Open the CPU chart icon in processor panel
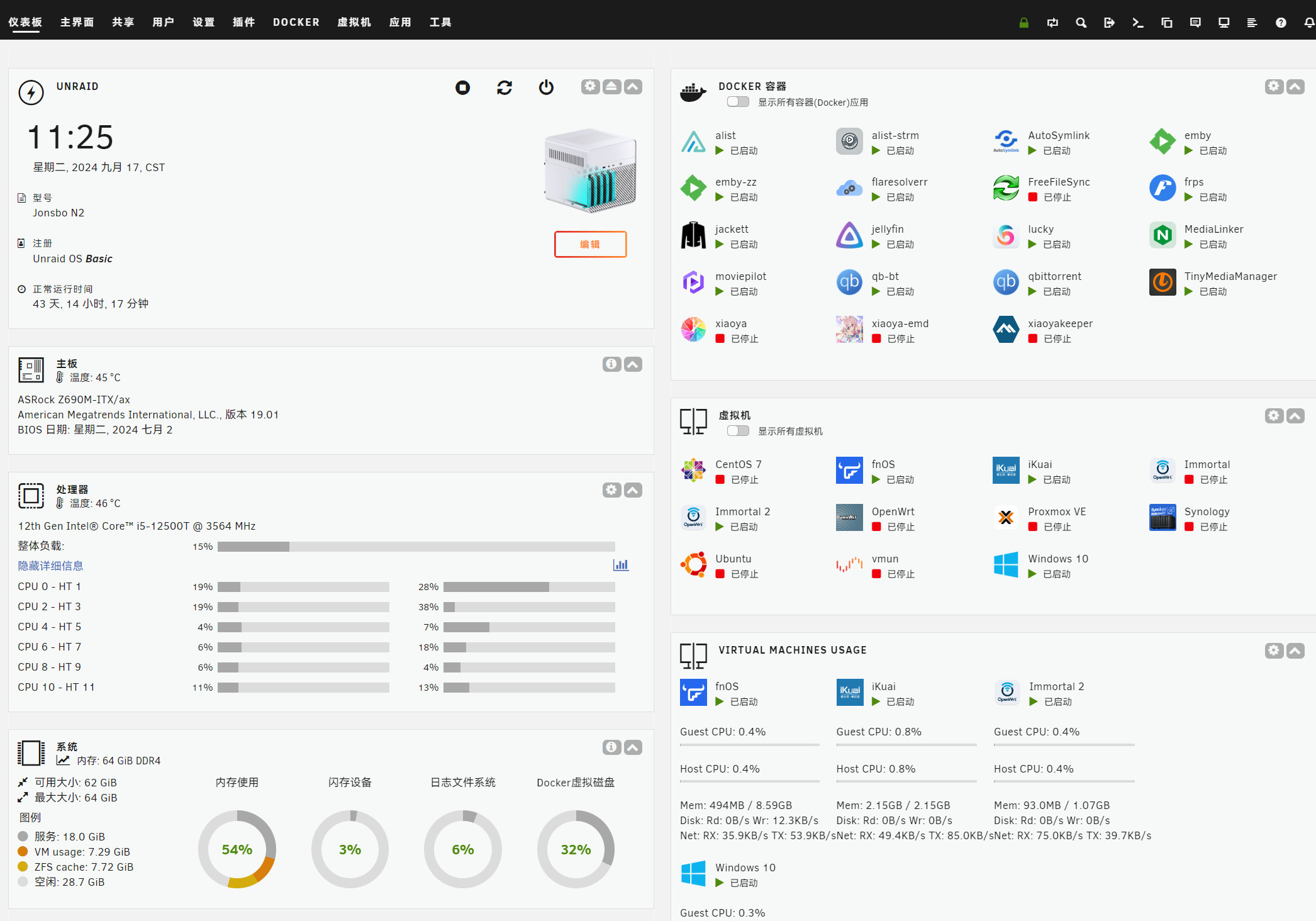The height and width of the screenshot is (921, 1316). pyautogui.click(x=620, y=565)
